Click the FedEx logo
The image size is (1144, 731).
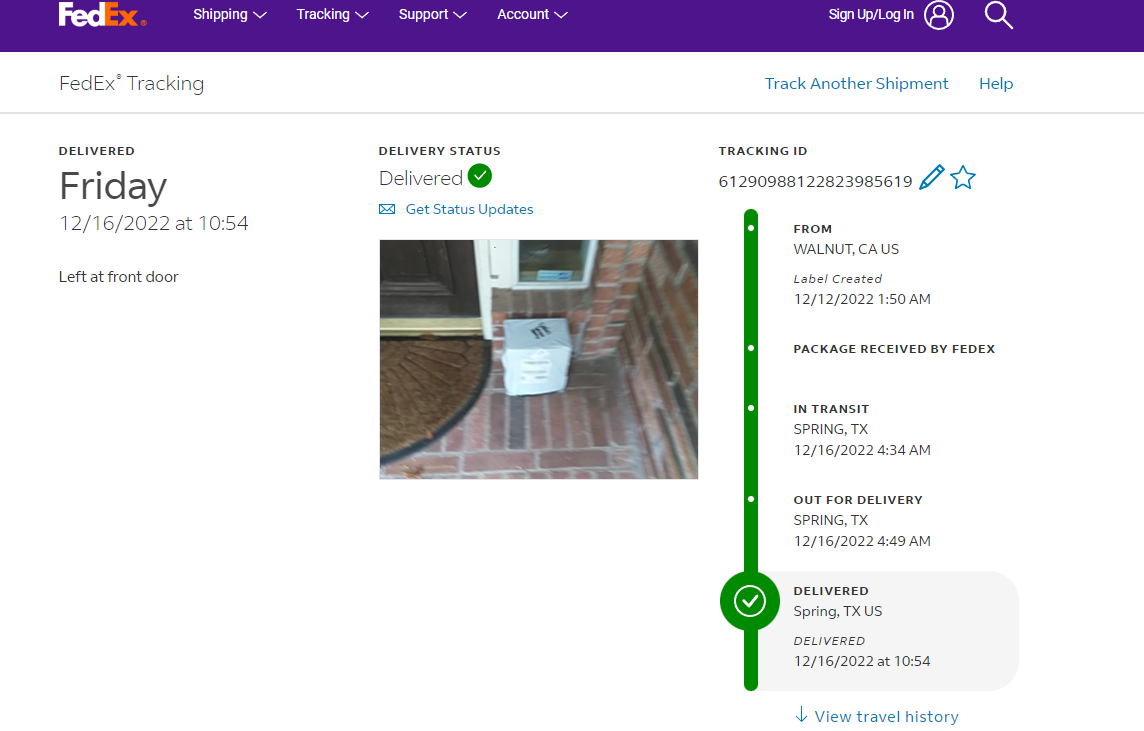(x=102, y=14)
